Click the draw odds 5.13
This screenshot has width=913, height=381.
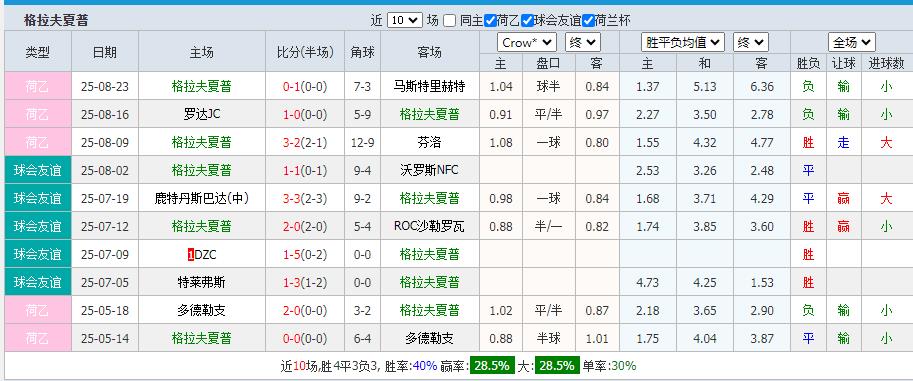pos(705,87)
